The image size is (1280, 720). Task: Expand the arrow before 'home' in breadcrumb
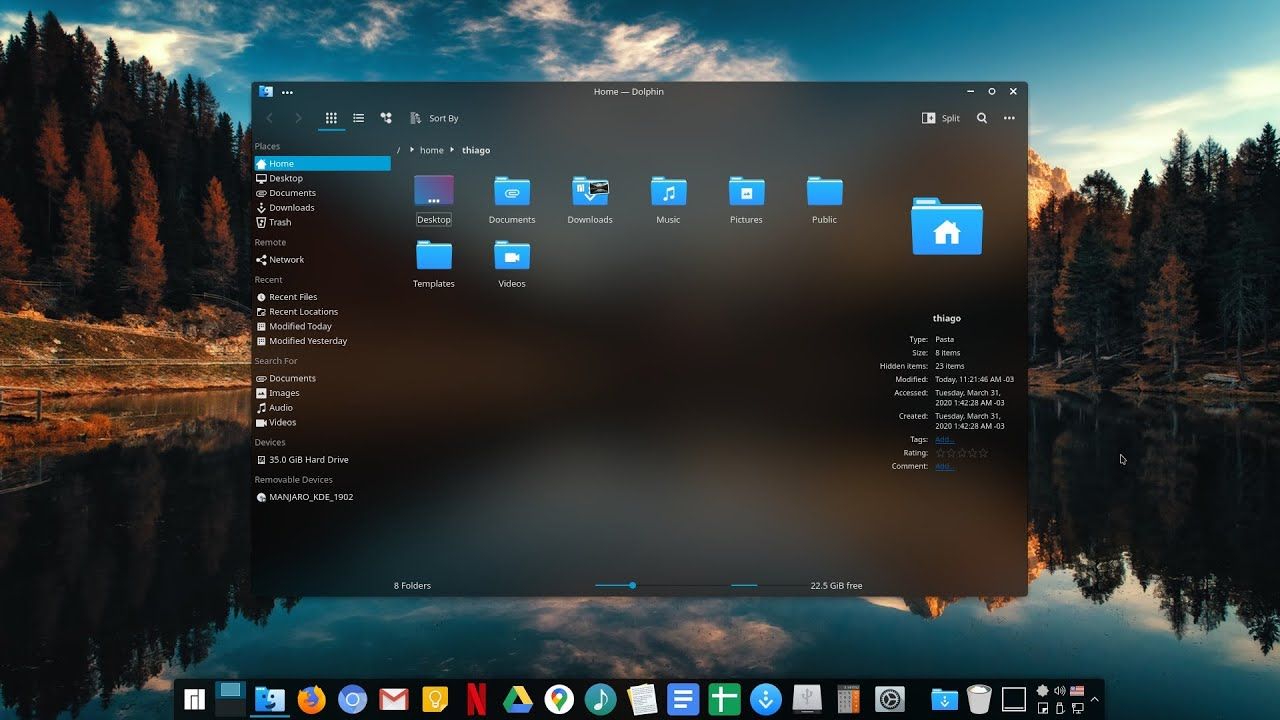[411, 150]
